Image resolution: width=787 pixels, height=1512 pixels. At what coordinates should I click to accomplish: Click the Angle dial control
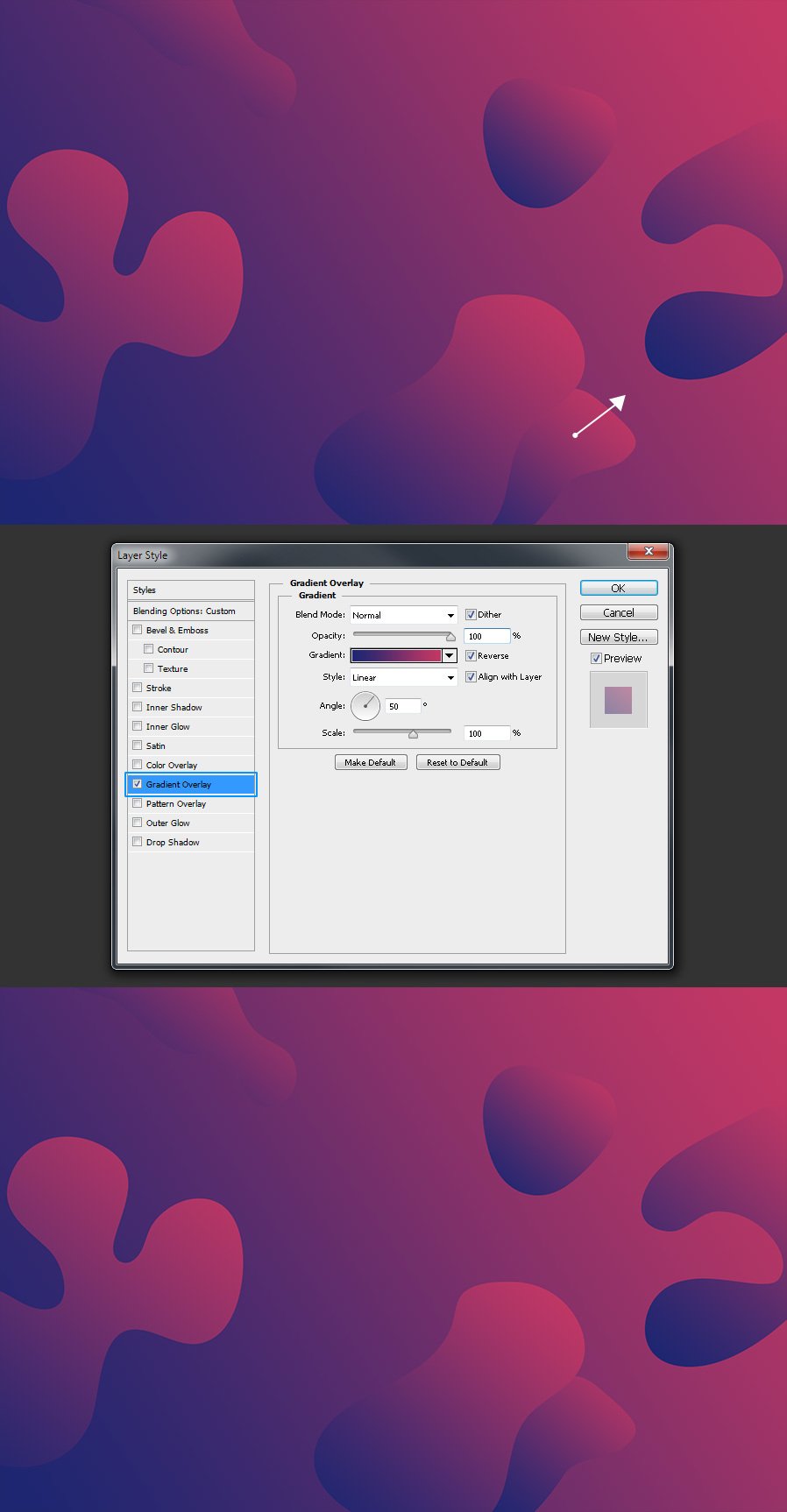pos(365,706)
